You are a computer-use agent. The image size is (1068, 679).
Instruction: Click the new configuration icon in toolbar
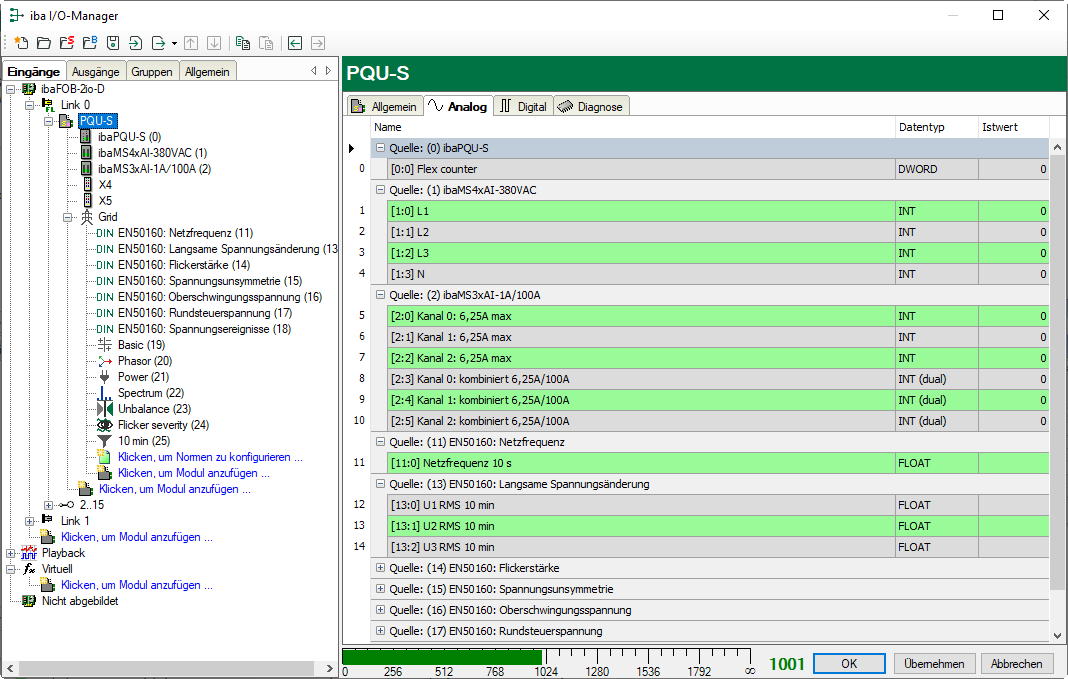[21, 43]
